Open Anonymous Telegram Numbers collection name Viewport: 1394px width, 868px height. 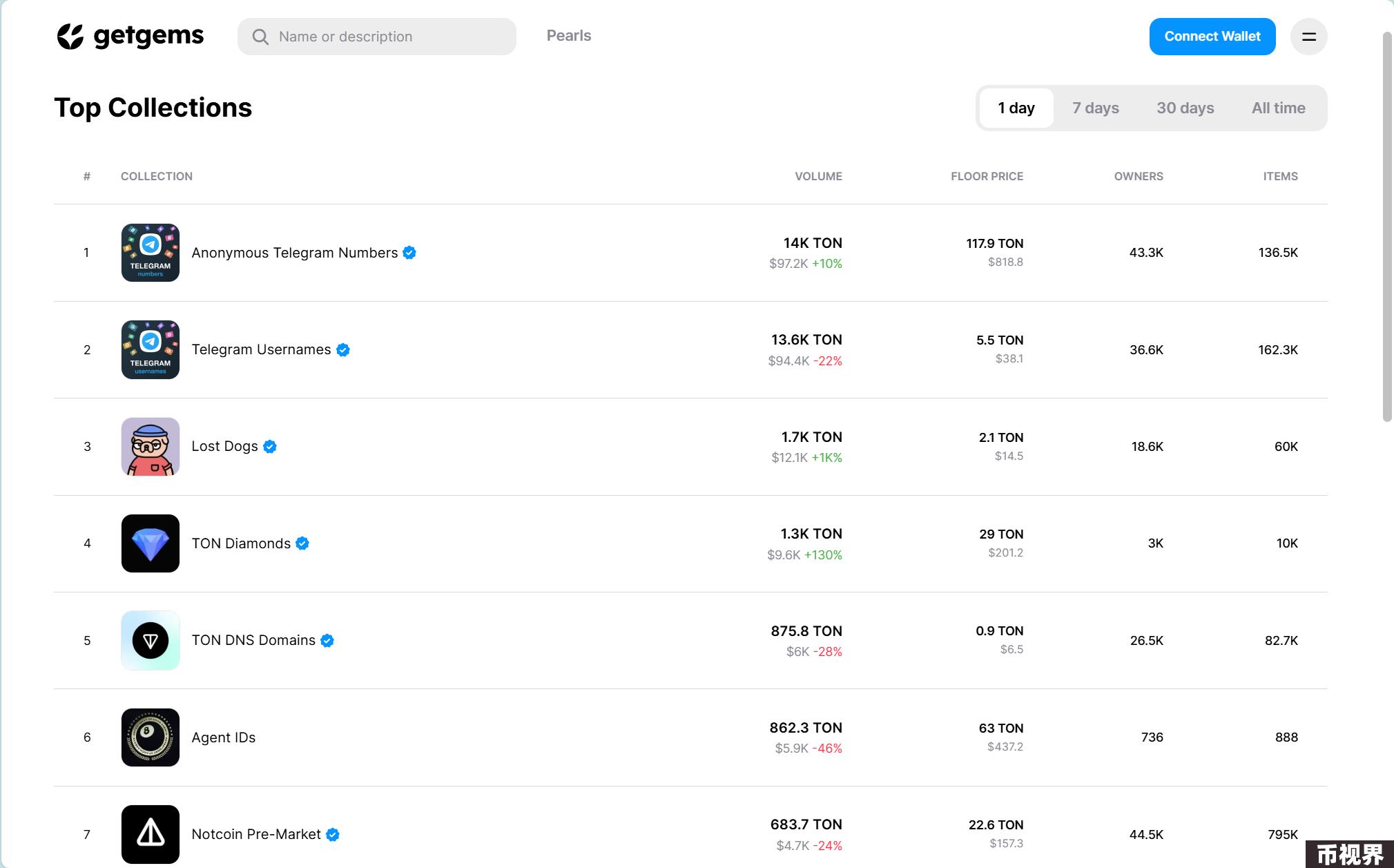coord(295,253)
